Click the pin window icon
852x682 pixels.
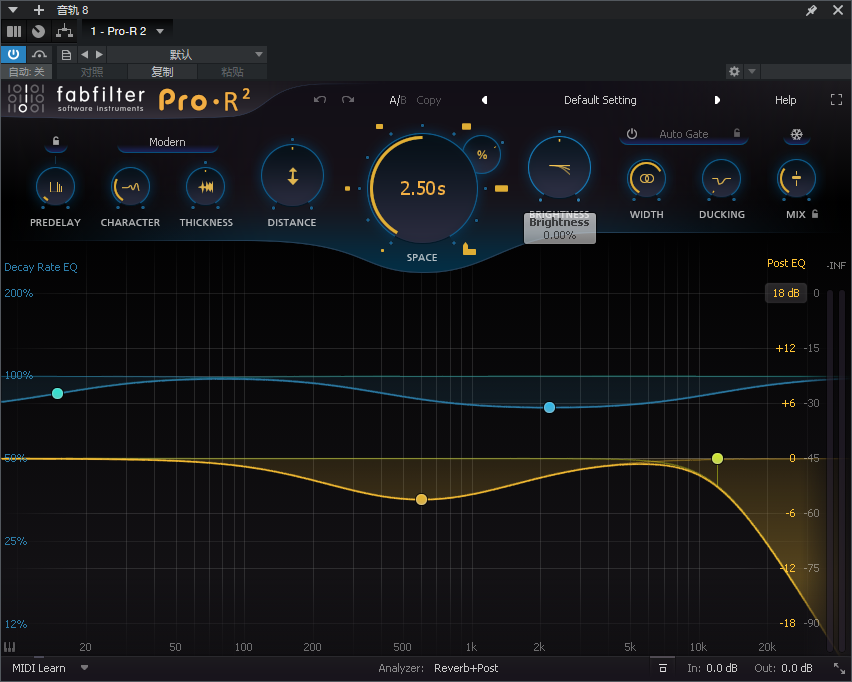click(x=811, y=10)
